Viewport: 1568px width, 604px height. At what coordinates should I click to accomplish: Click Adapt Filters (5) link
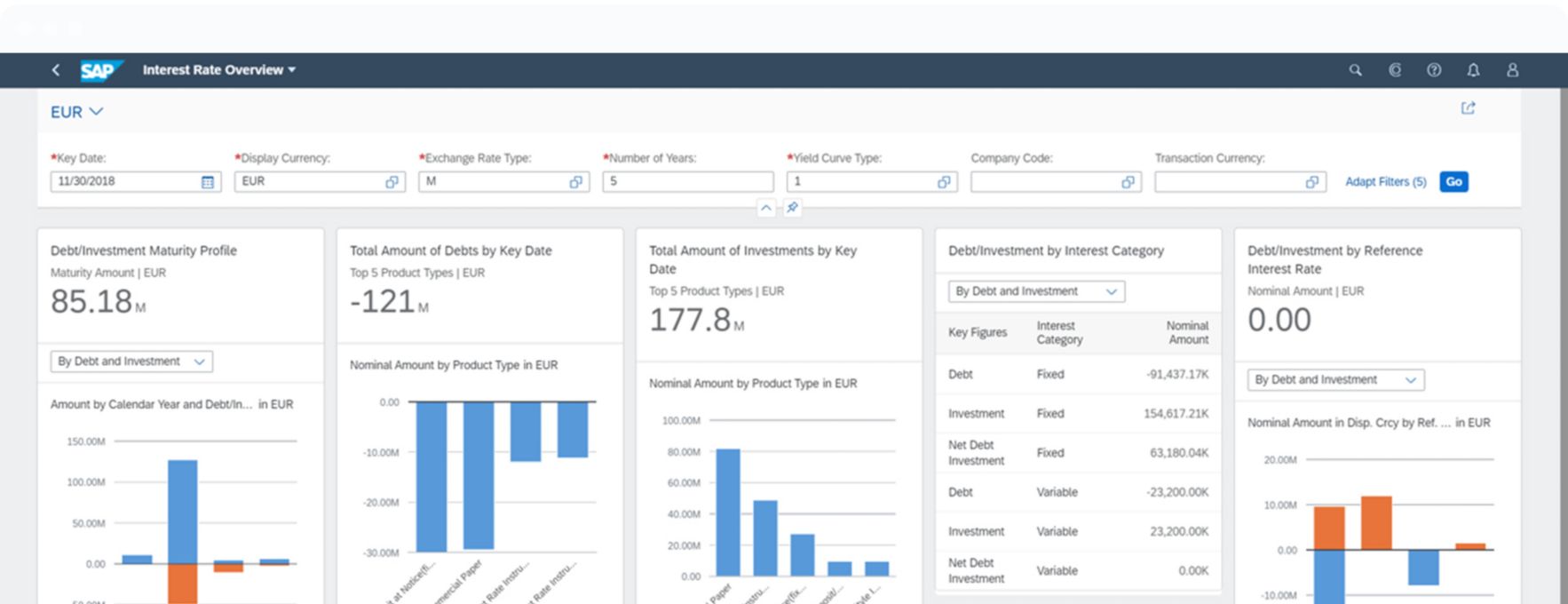(1385, 182)
